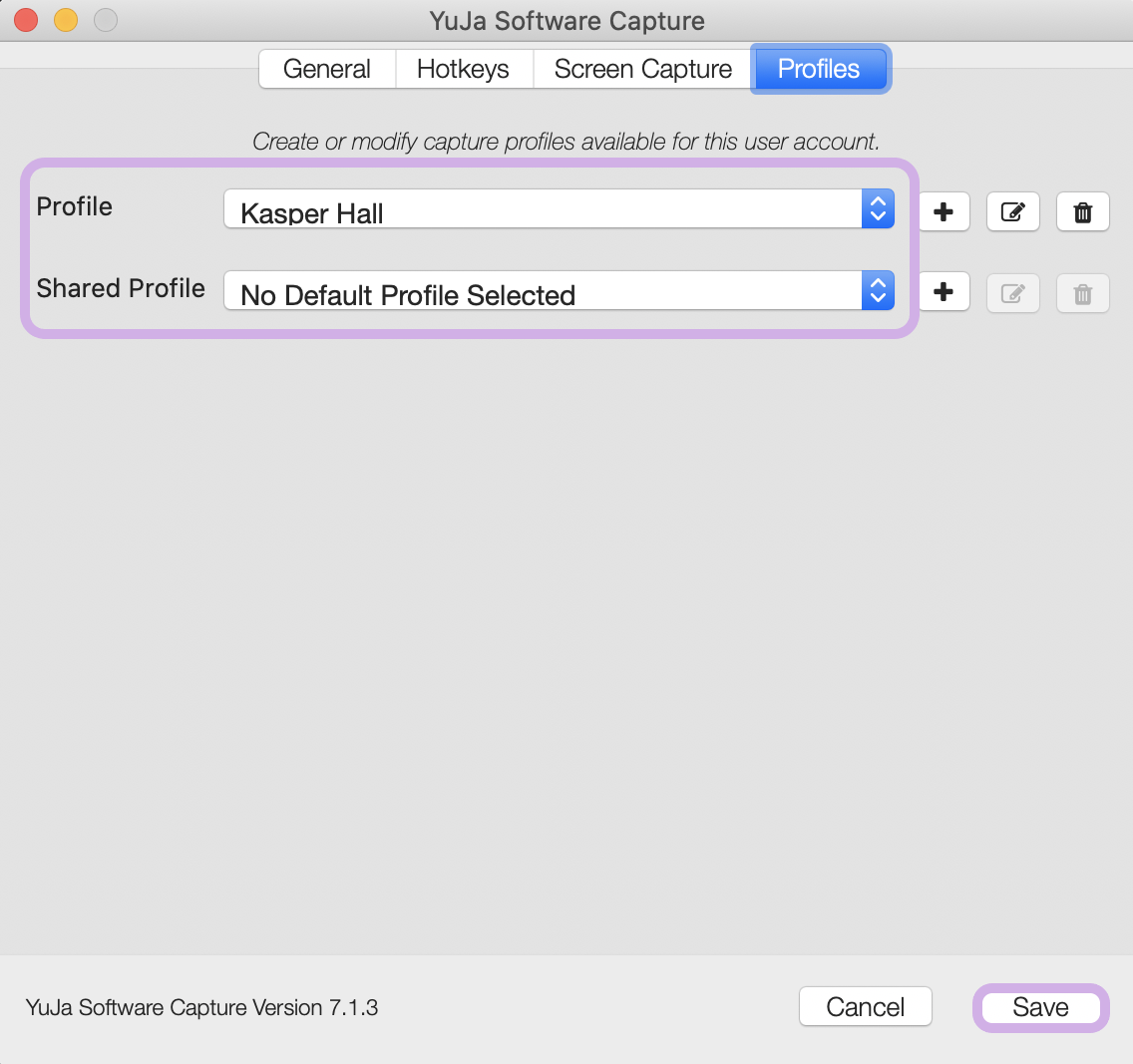Image resolution: width=1133 pixels, height=1064 pixels.
Task: Cancel the settings changes
Action: coord(865,1006)
